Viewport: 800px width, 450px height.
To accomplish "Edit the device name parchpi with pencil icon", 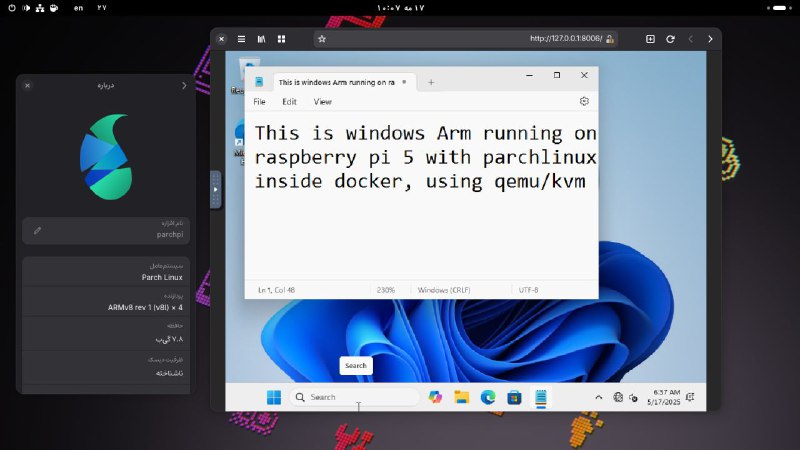I will pos(37,231).
